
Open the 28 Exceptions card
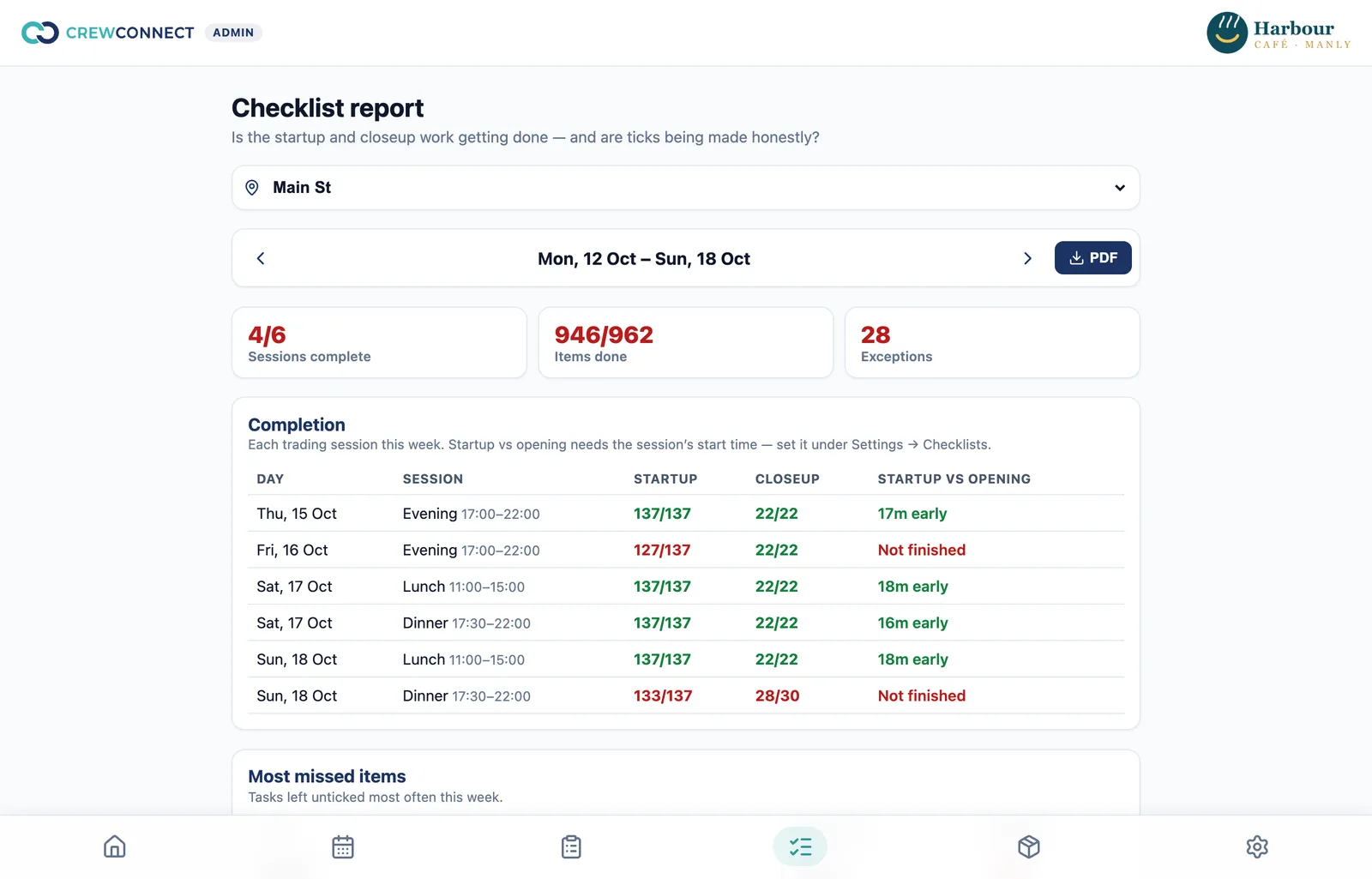pyautogui.click(x=992, y=342)
